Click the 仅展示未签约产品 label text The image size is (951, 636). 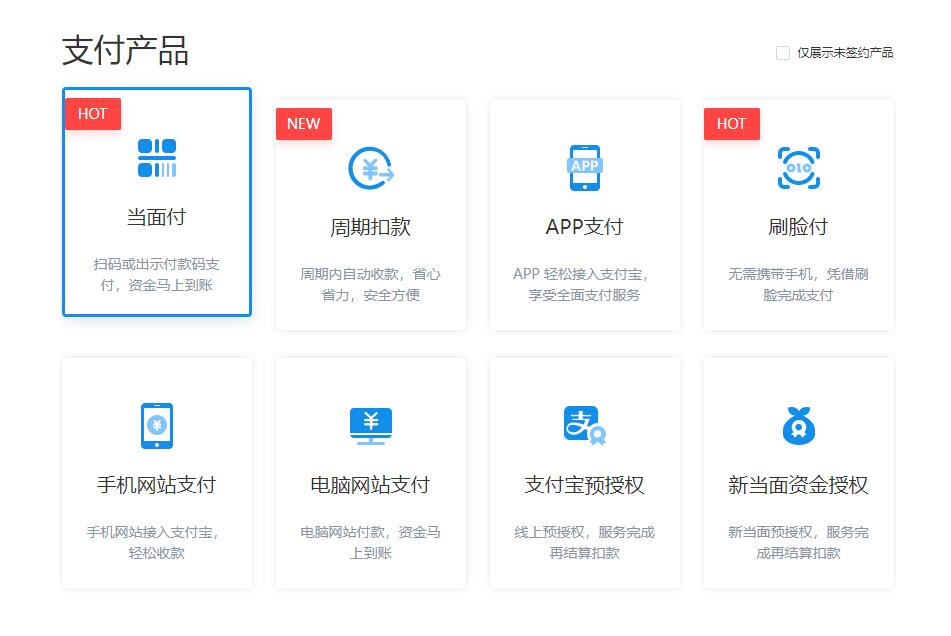845,53
